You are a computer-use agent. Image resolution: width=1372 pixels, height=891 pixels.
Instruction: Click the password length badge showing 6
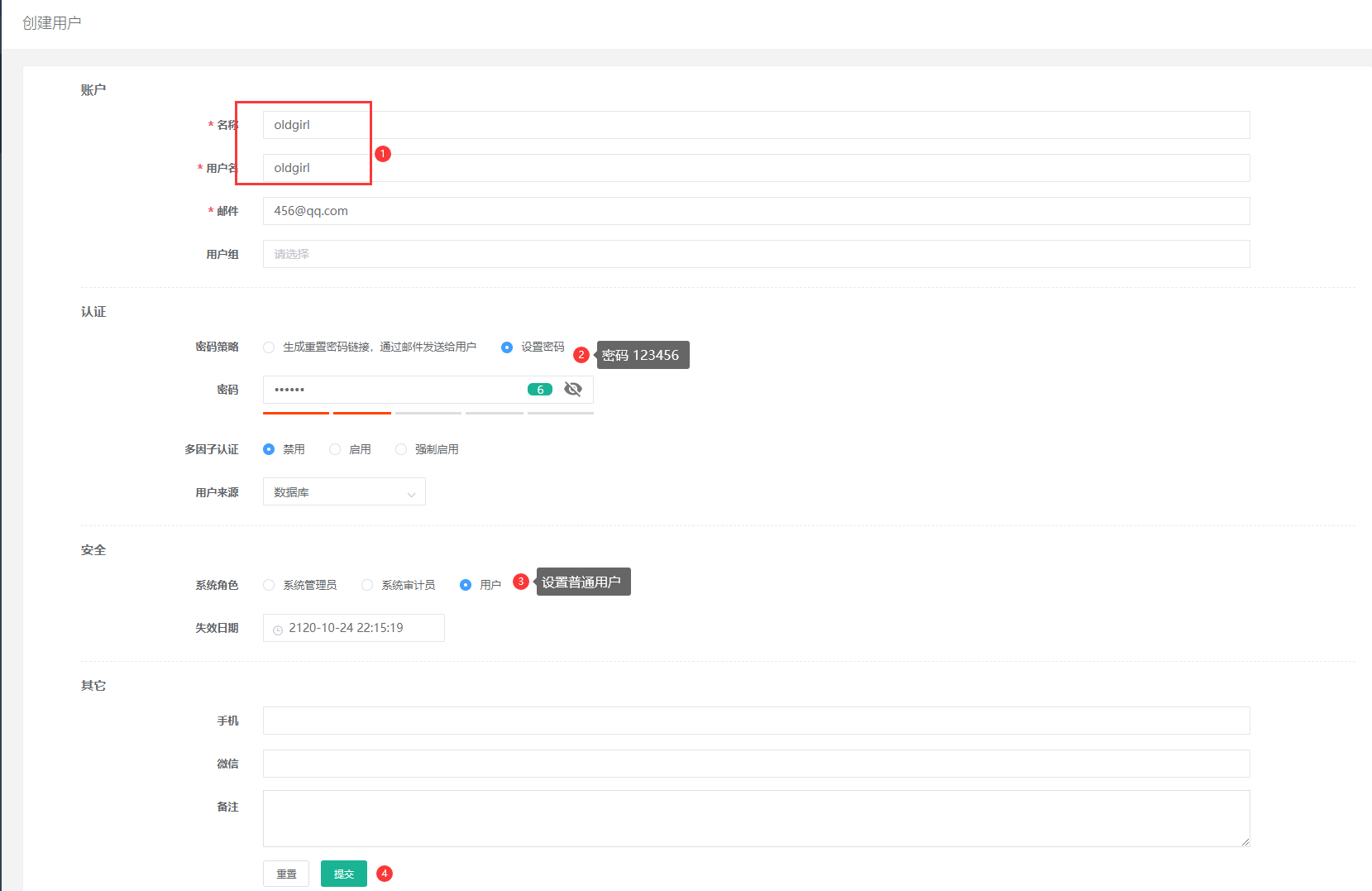coord(540,390)
